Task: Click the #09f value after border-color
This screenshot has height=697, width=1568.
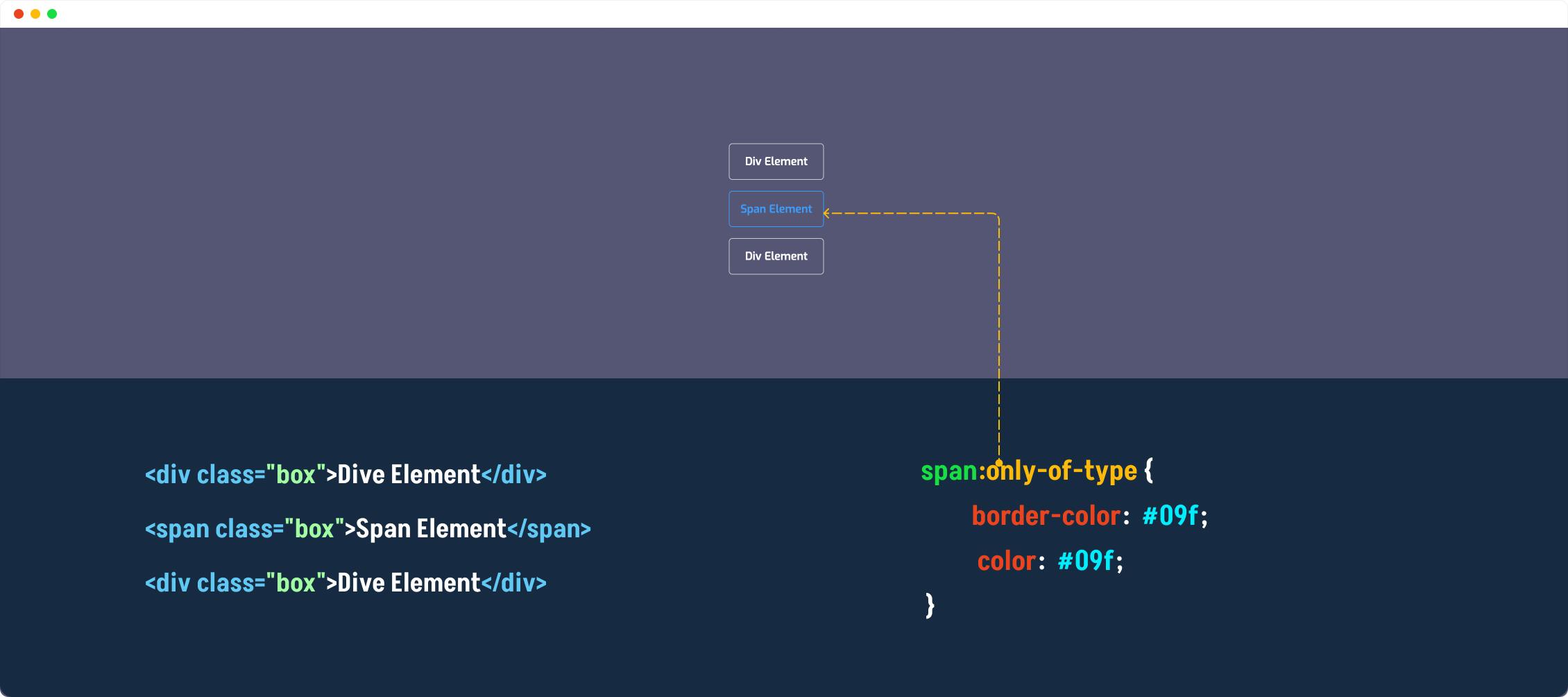Action: coord(1170,516)
